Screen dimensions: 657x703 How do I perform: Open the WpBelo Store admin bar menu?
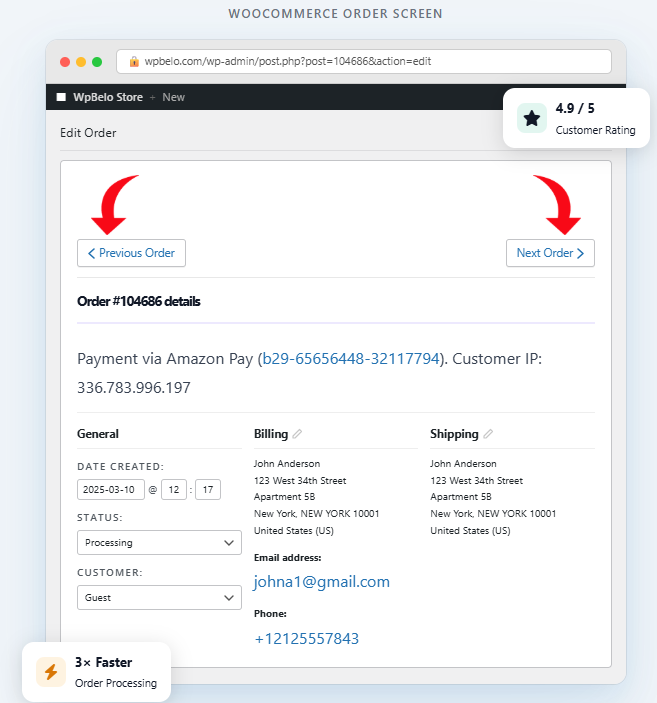tap(108, 97)
